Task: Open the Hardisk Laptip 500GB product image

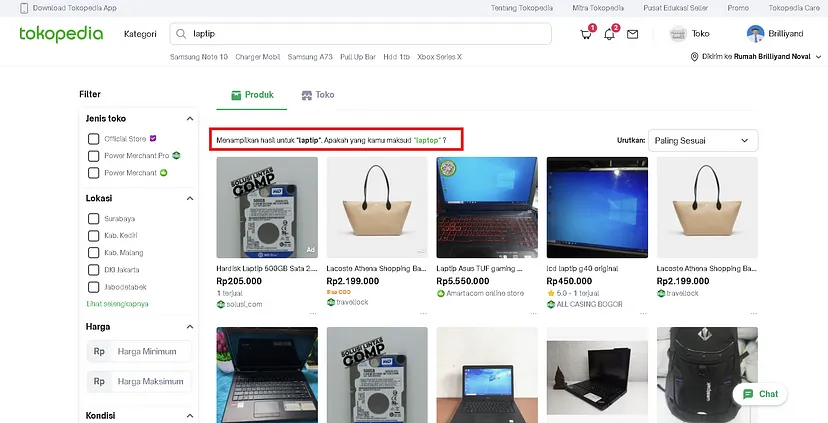Action: click(x=267, y=208)
